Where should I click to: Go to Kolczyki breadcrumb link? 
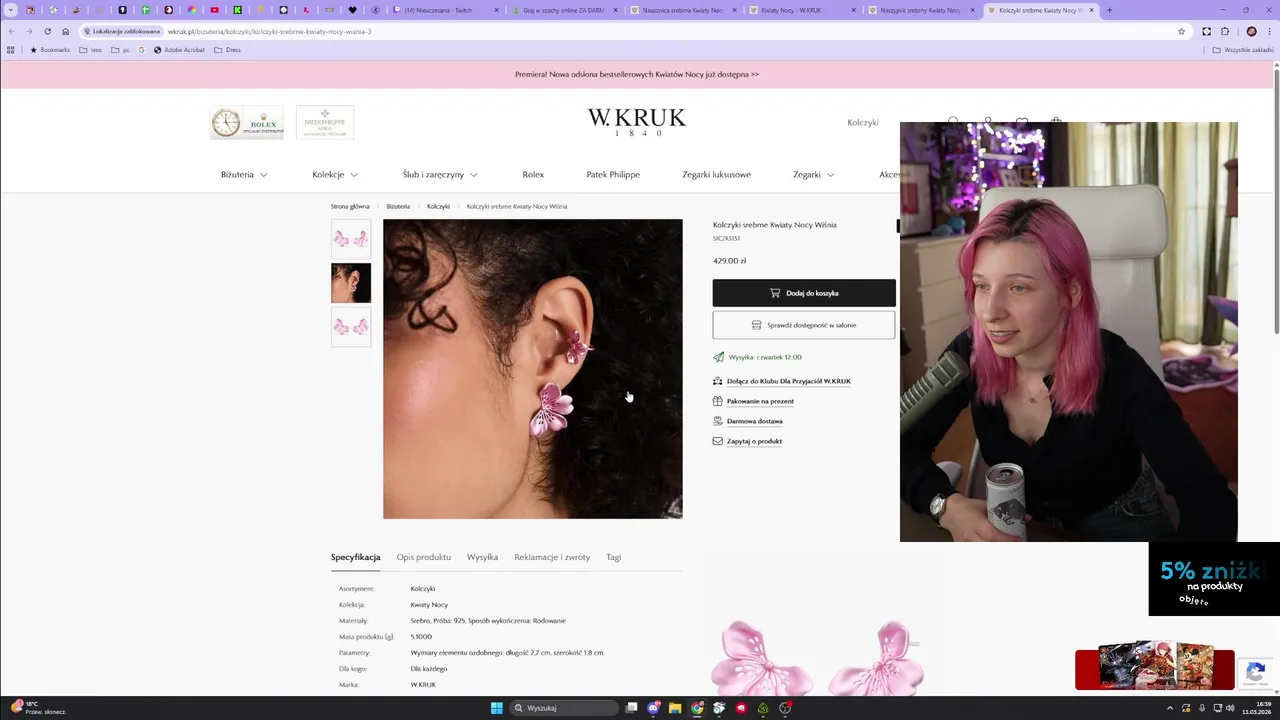point(438,206)
